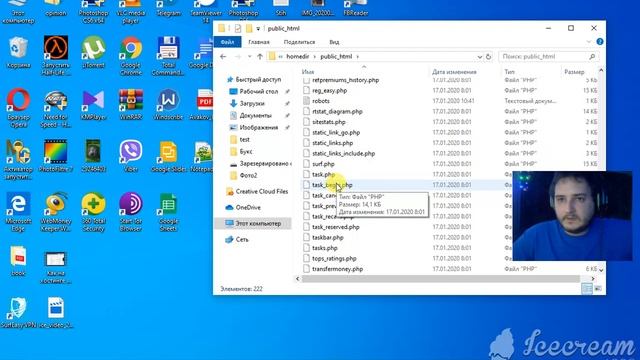
Task: Select the transfermoney.php file
Action: point(337,269)
